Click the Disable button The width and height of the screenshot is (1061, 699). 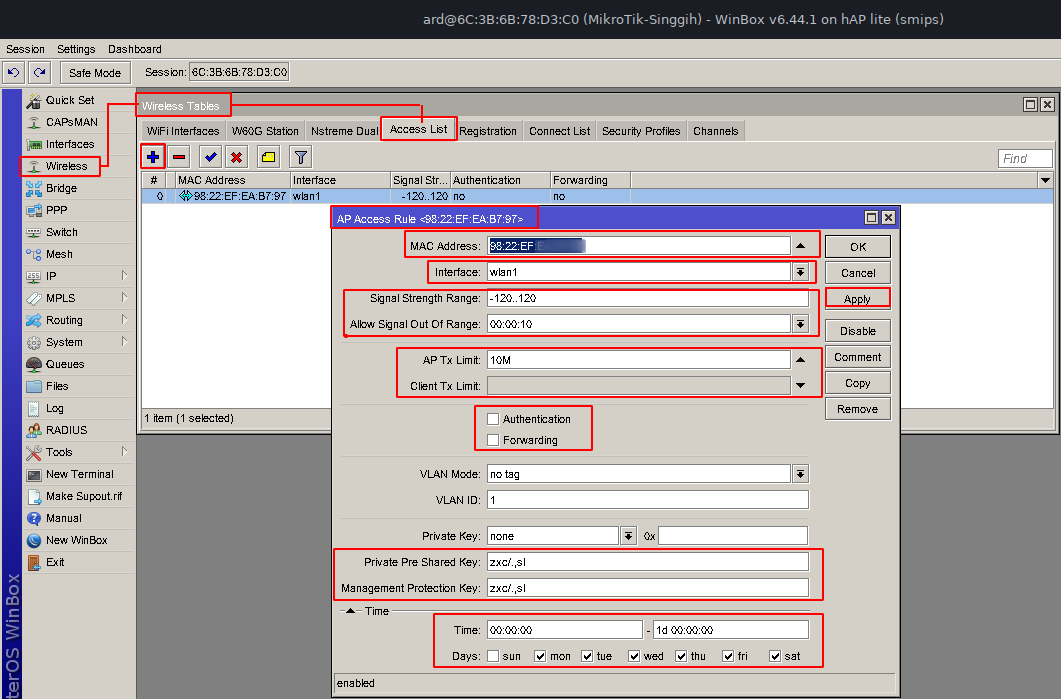point(858,331)
